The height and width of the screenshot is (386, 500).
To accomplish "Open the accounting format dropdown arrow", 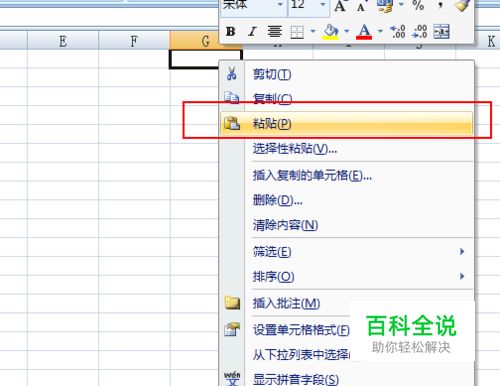I will pos(401,4).
